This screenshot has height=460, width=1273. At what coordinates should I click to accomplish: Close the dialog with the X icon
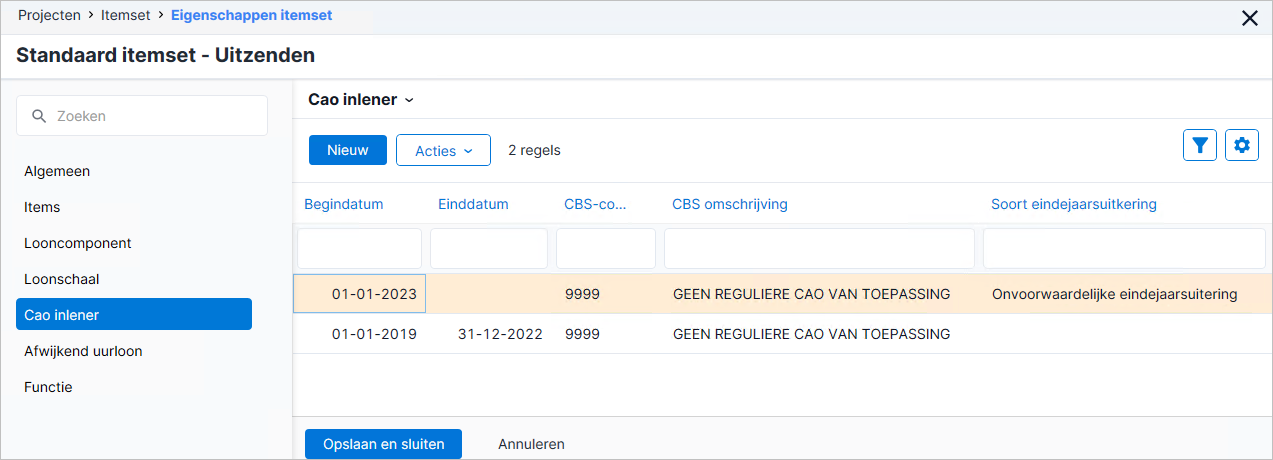click(x=1249, y=17)
